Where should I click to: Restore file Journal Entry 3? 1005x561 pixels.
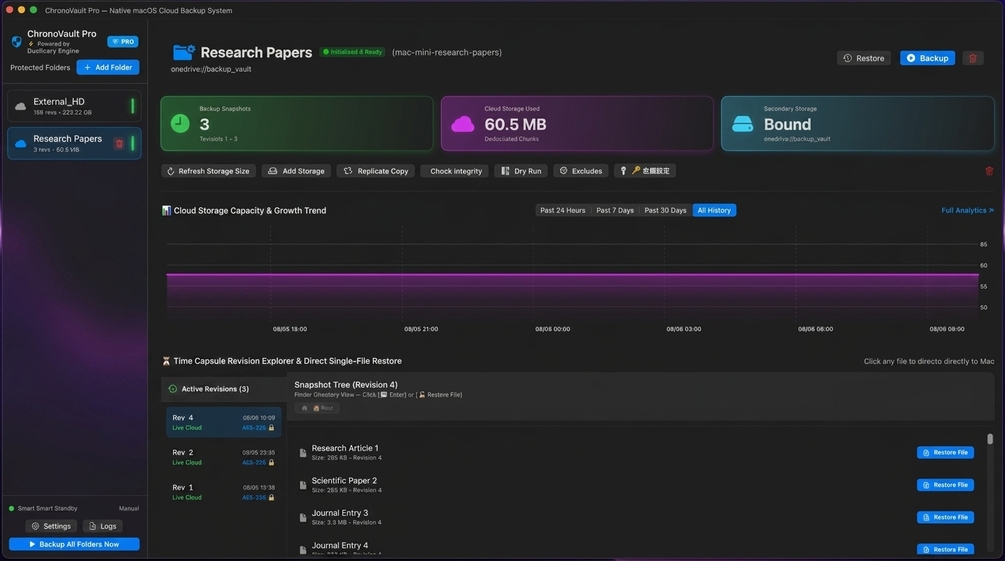pos(945,517)
